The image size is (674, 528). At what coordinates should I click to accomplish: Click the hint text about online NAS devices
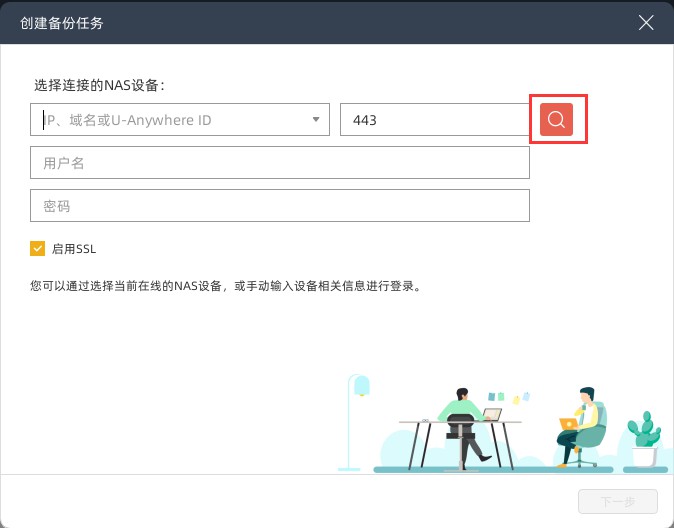226,286
